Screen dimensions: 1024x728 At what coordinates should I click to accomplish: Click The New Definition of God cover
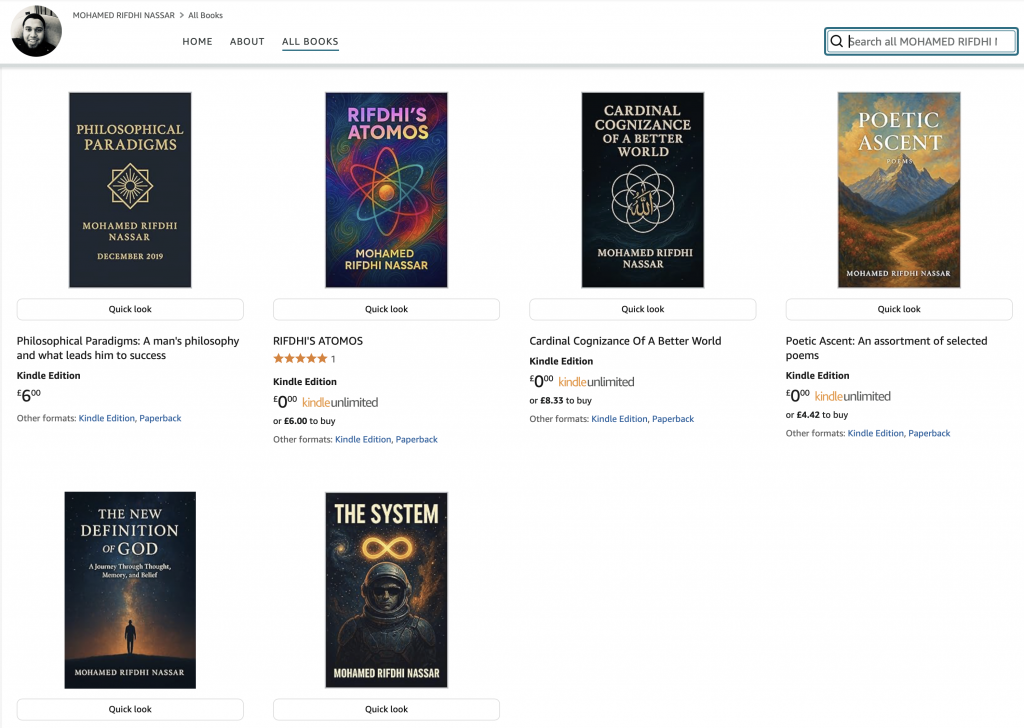click(130, 590)
